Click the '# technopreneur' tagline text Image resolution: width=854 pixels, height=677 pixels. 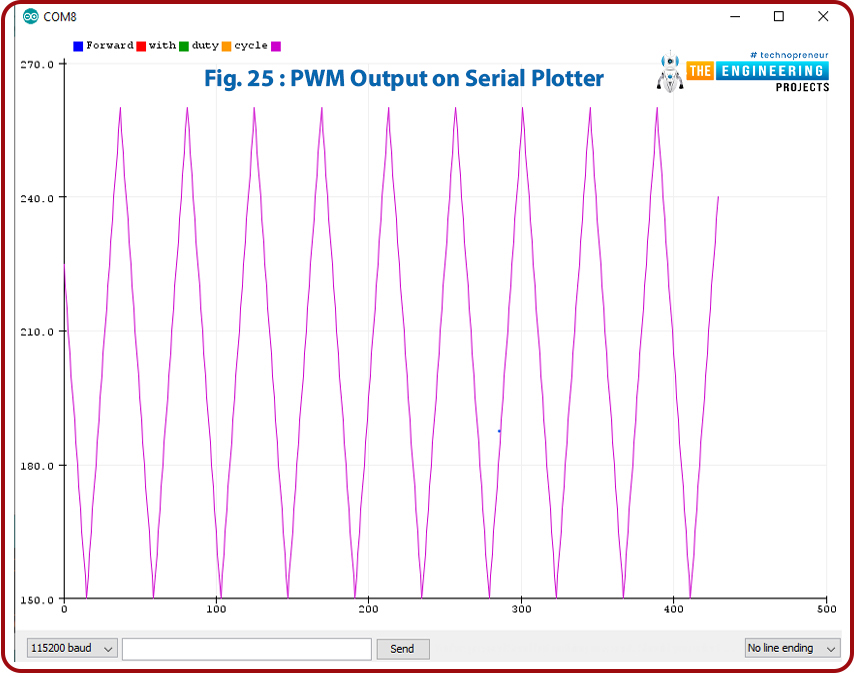(x=788, y=55)
